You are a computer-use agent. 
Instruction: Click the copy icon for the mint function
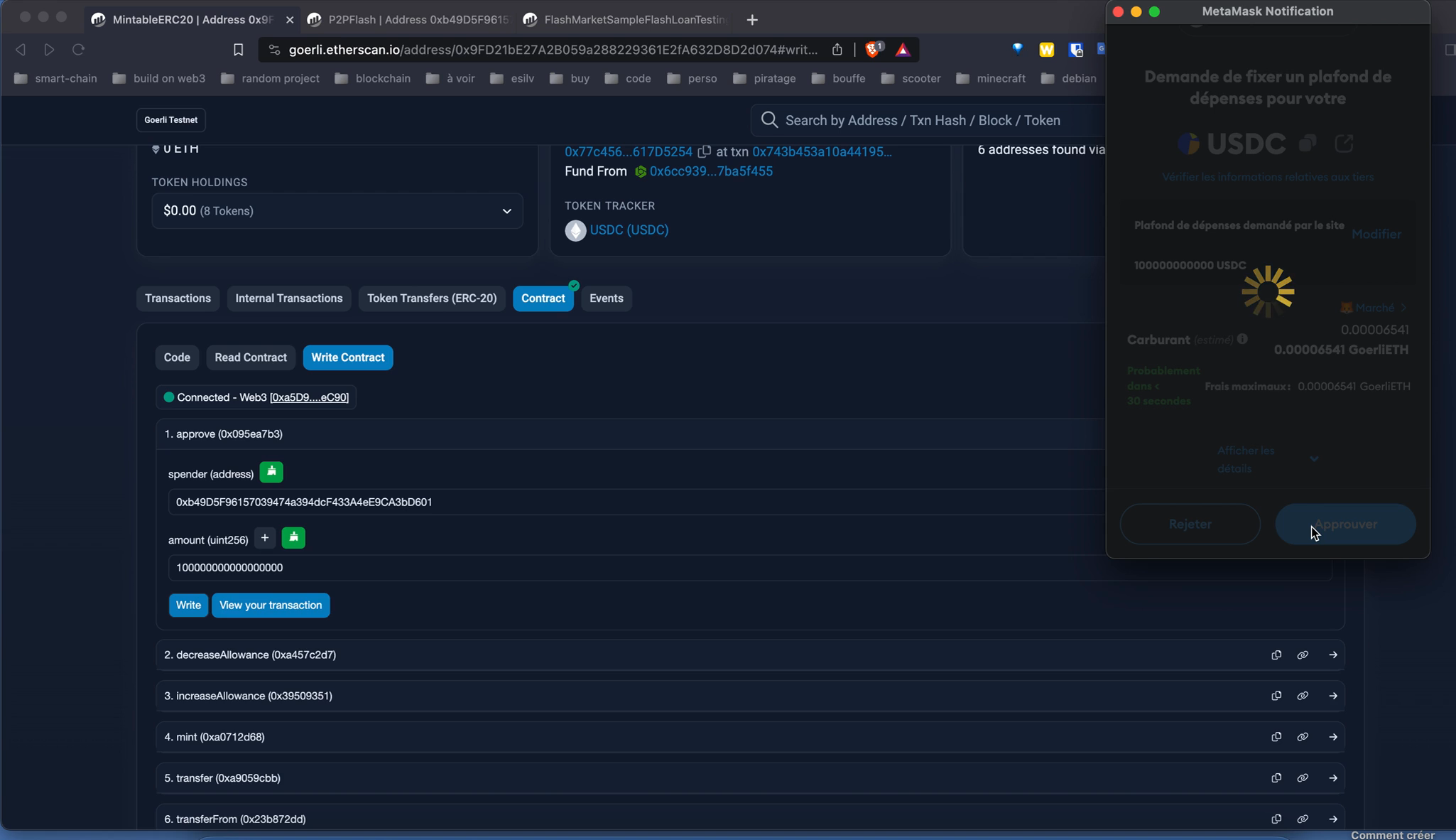pos(1276,736)
